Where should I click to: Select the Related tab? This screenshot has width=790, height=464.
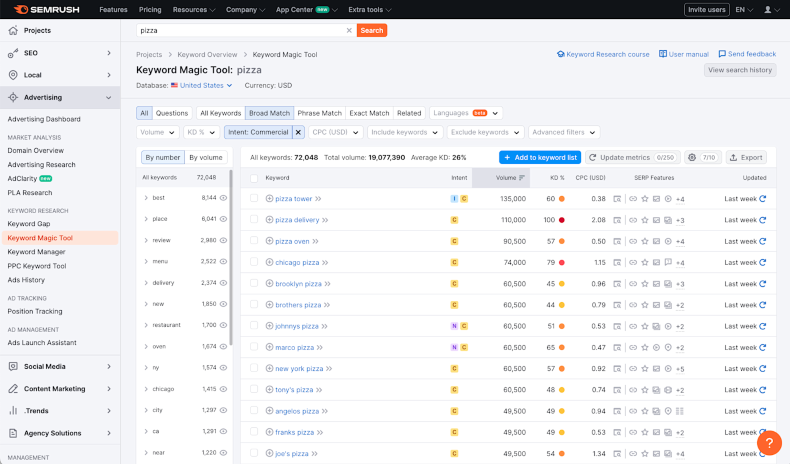tap(409, 113)
